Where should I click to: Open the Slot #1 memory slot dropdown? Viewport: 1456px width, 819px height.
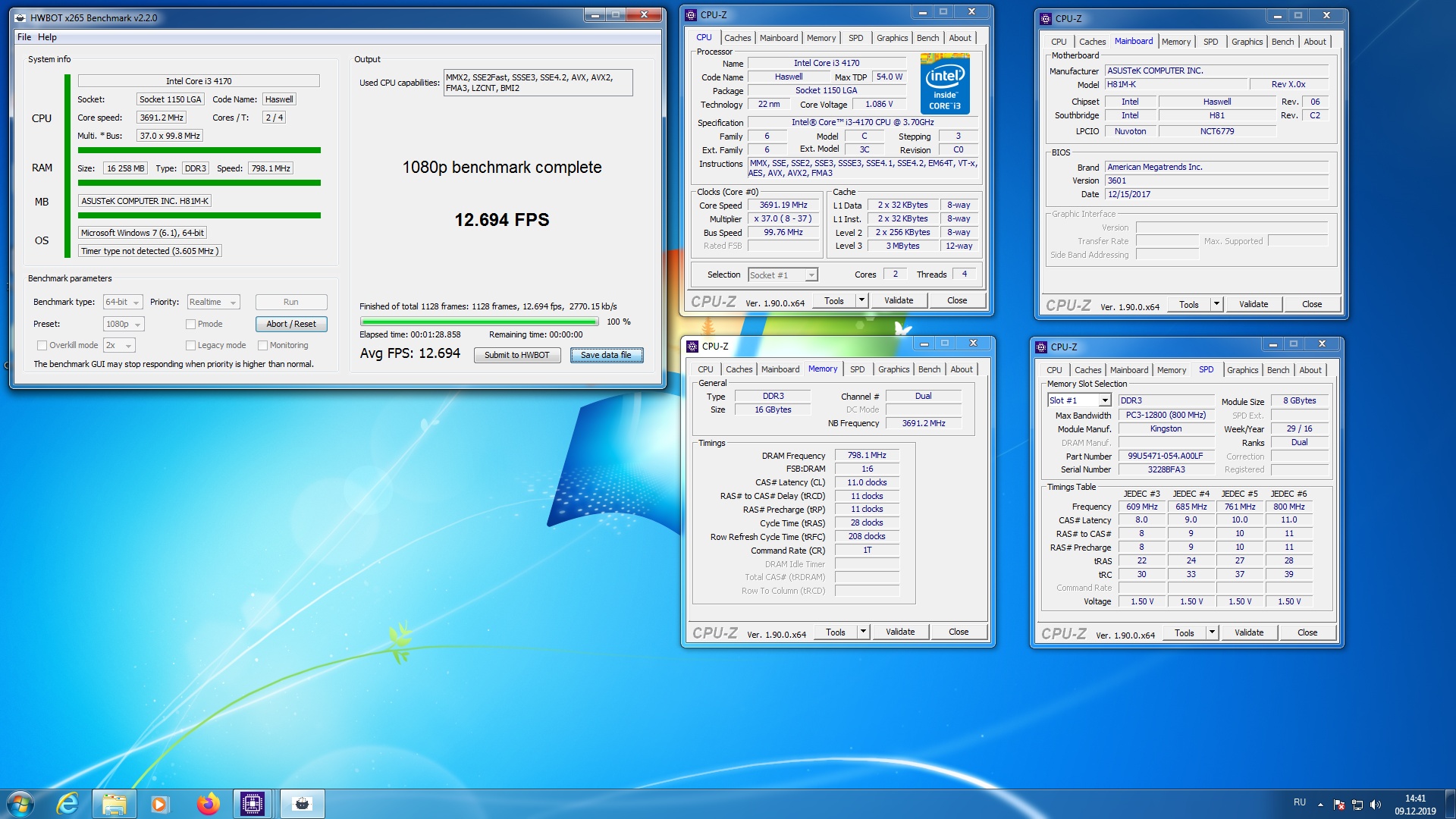coord(1079,400)
